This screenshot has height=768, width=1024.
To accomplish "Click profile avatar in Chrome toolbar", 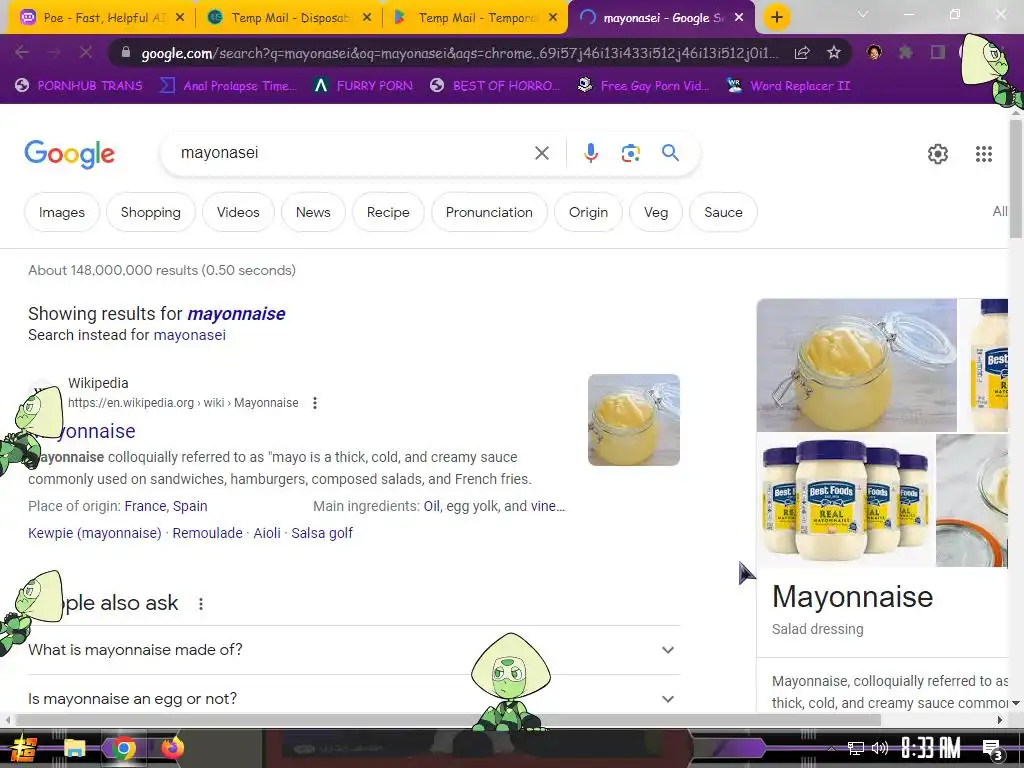I will [x=874, y=52].
